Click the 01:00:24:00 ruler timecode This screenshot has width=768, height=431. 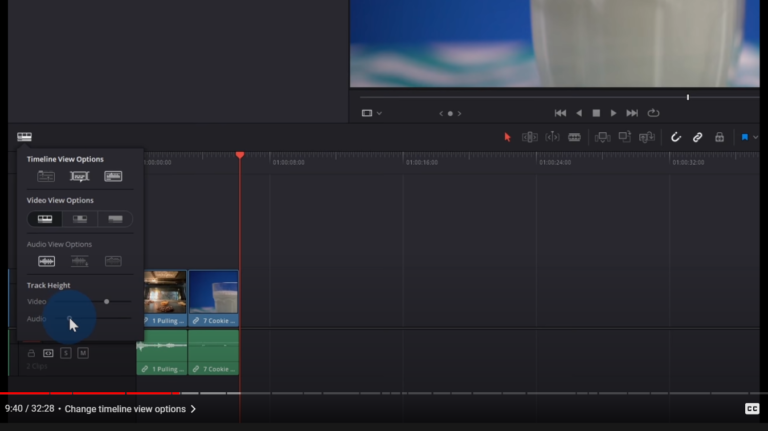[555, 163]
